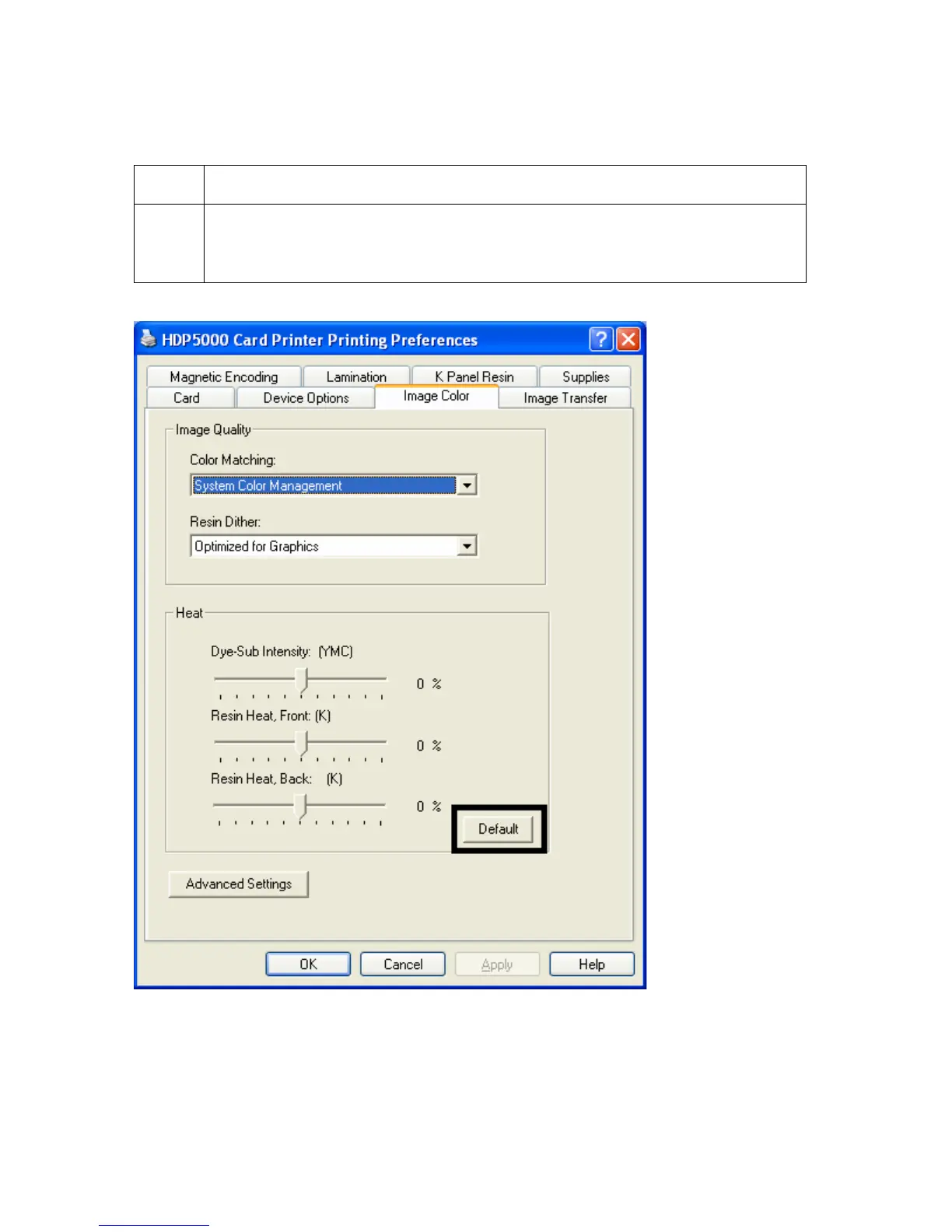Click the Dye-Sub Intensity slider thumb
Viewport: 952px width, 1232px height.
pyautogui.click(x=303, y=681)
